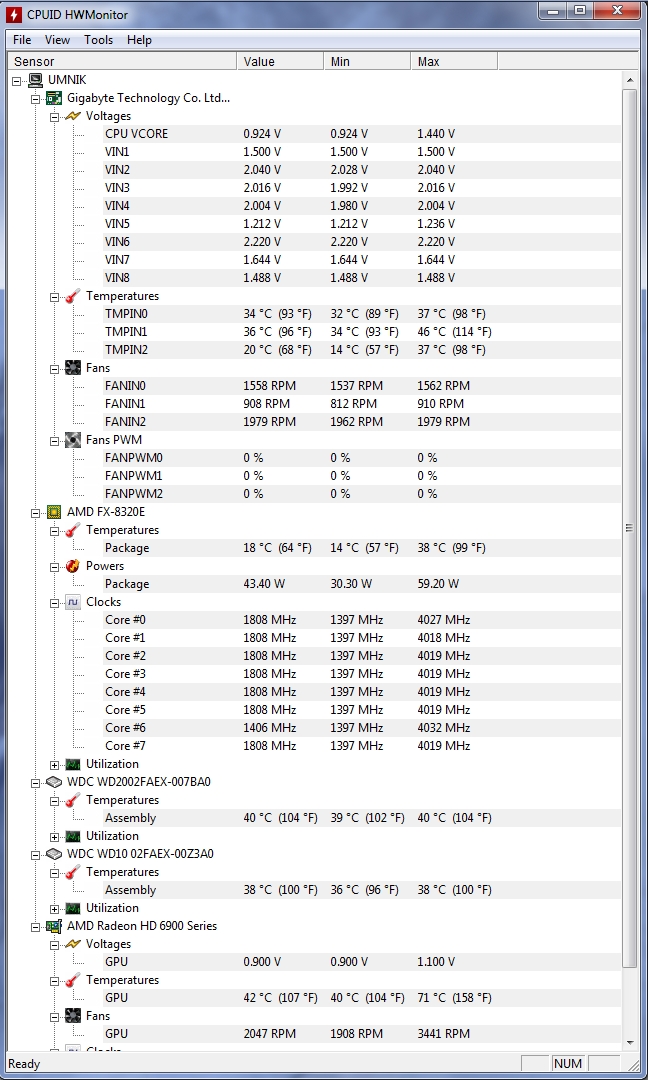Click the thermometer icon under AMD FX-8320E
The height and width of the screenshot is (1080, 648).
point(73,530)
